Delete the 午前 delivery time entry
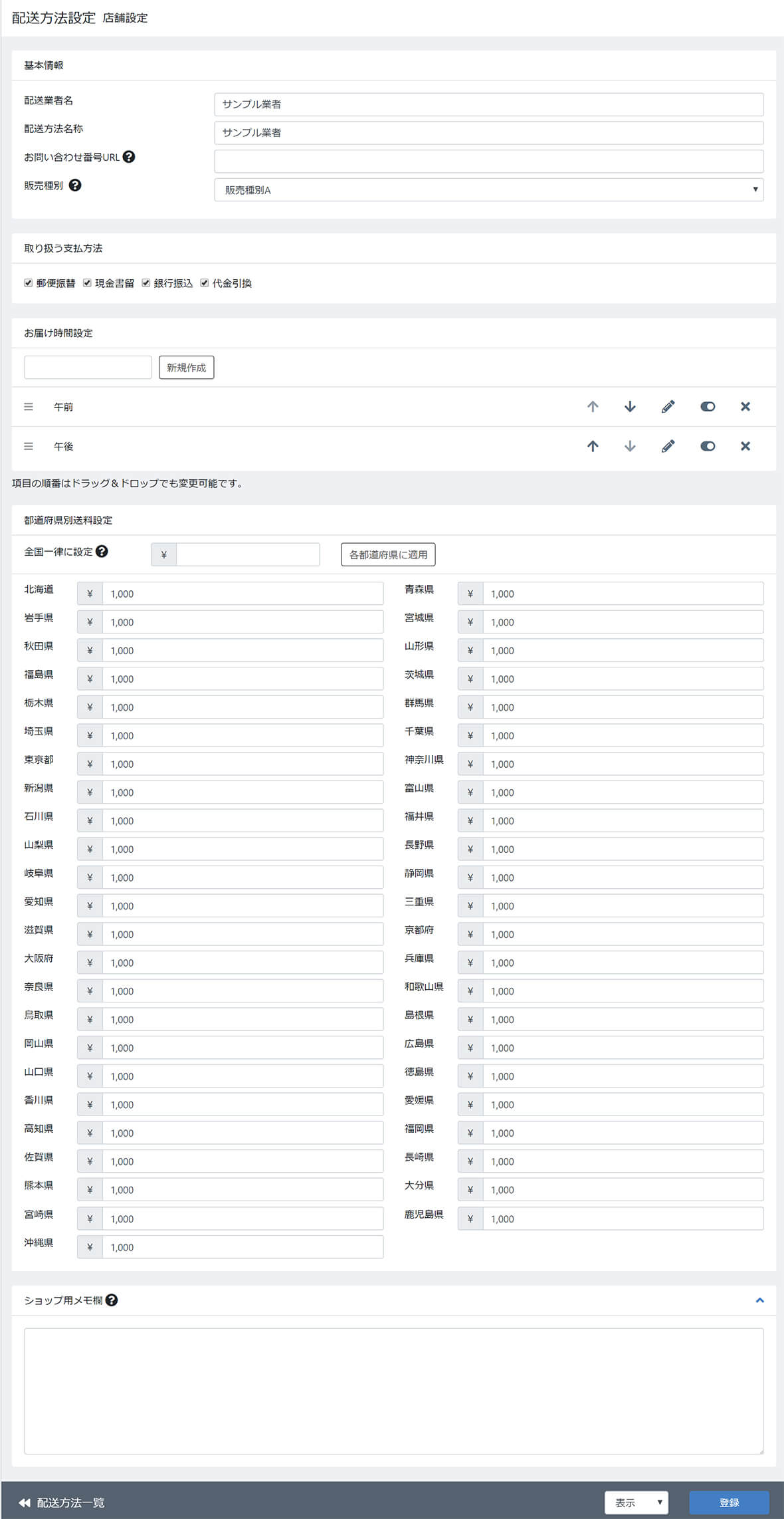 click(745, 407)
